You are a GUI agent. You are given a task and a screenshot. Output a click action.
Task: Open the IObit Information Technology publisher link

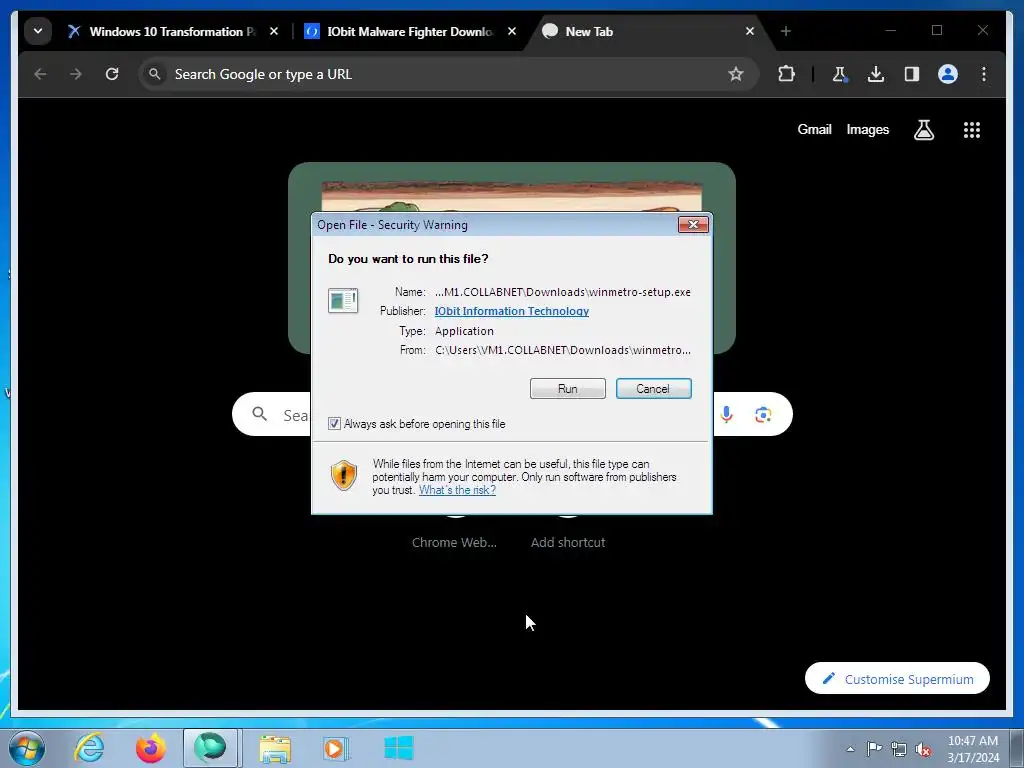[511, 311]
